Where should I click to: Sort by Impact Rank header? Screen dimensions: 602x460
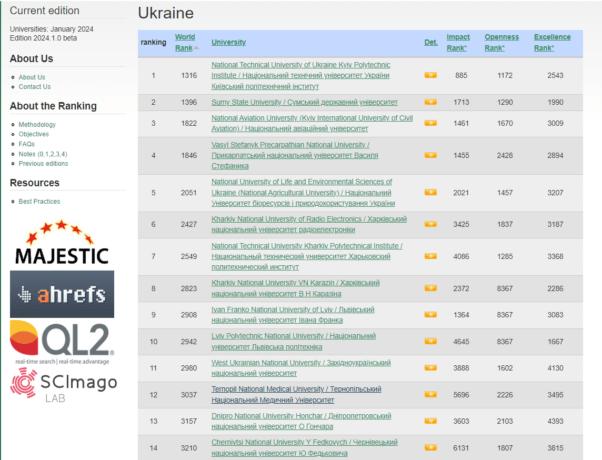click(x=458, y=42)
